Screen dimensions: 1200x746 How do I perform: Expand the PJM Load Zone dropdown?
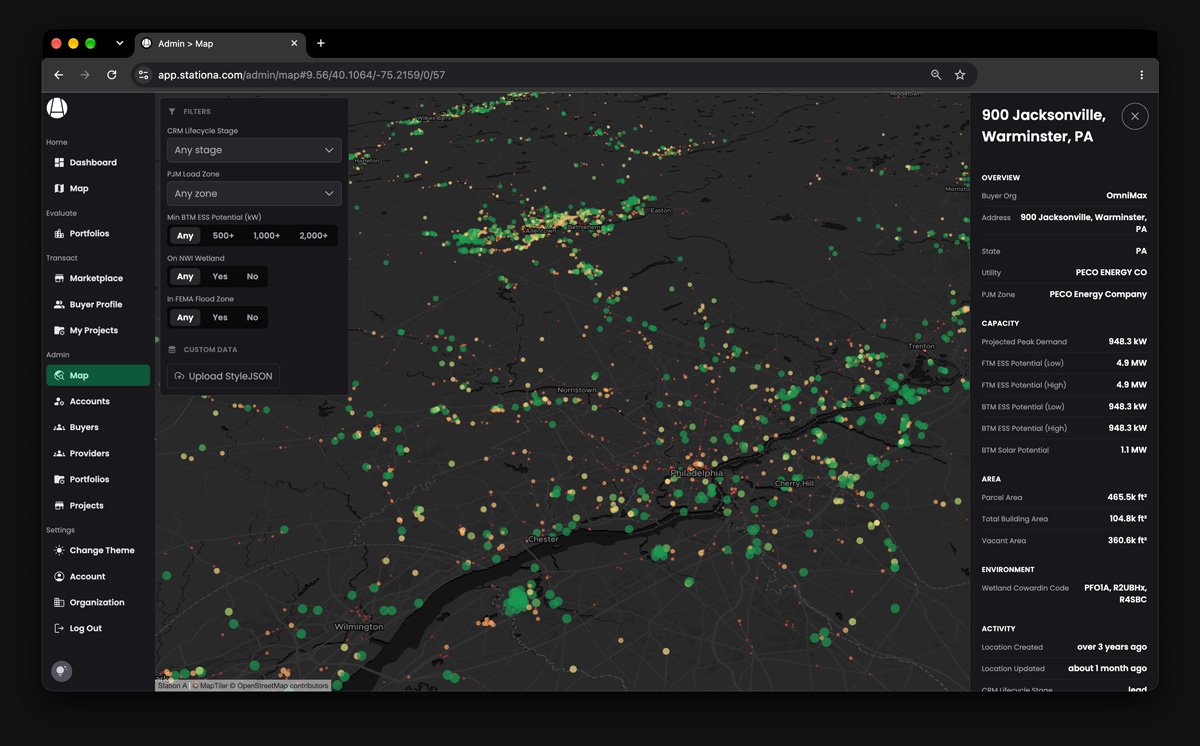click(254, 193)
